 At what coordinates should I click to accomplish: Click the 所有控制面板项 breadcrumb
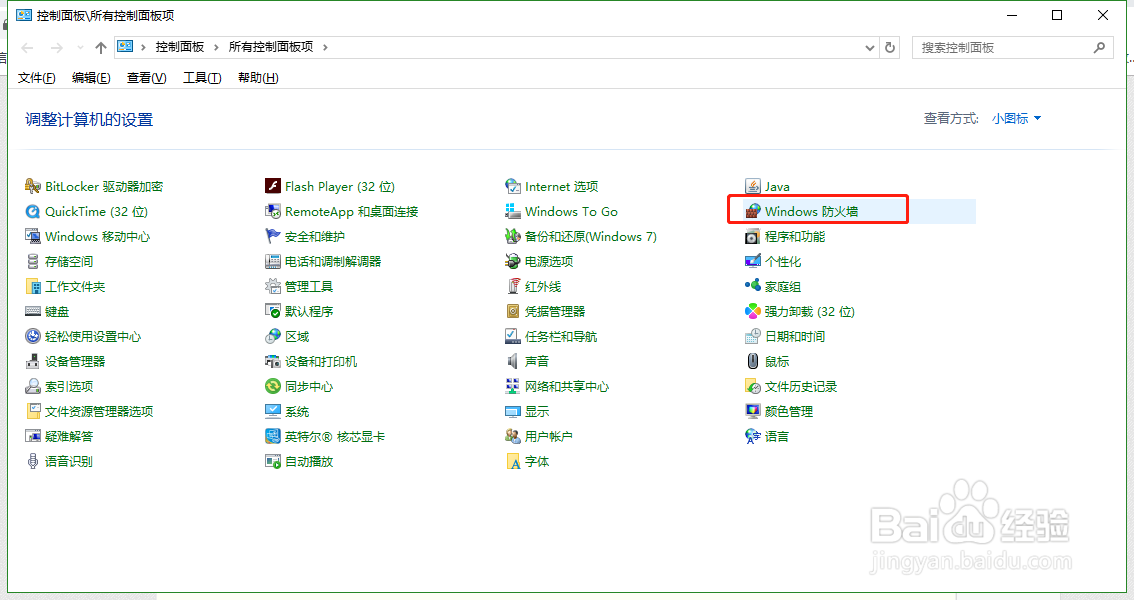[271, 47]
